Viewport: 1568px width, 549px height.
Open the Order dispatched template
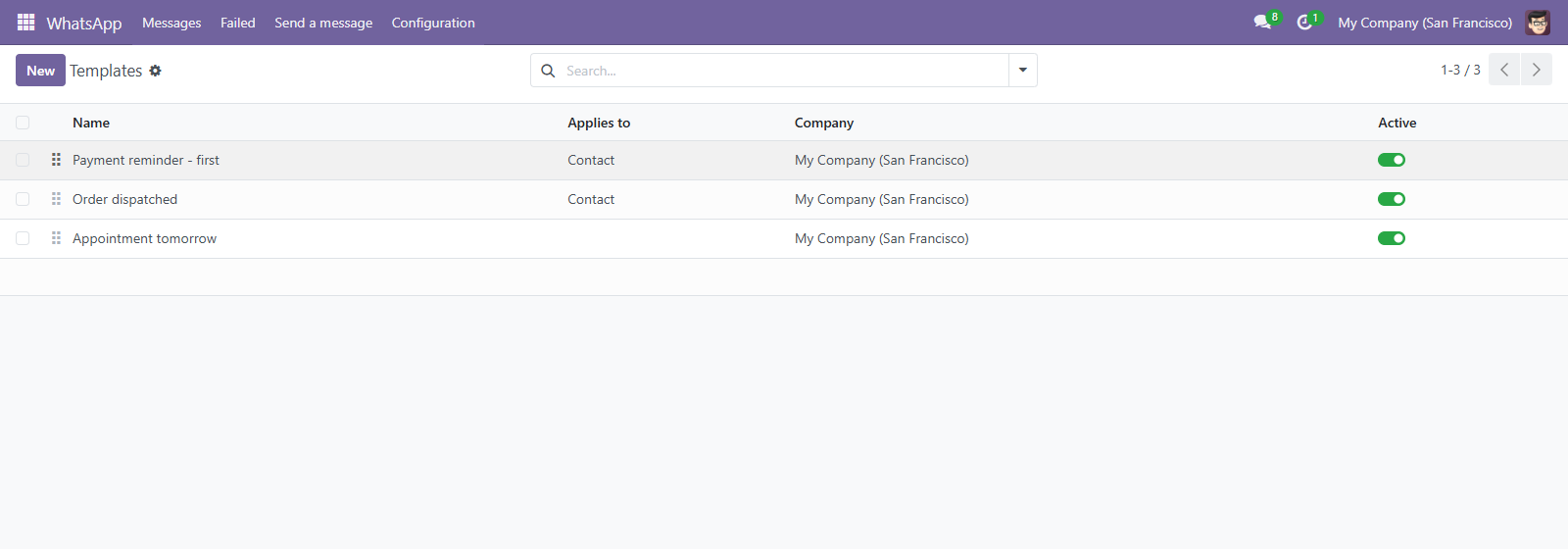(124, 199)
